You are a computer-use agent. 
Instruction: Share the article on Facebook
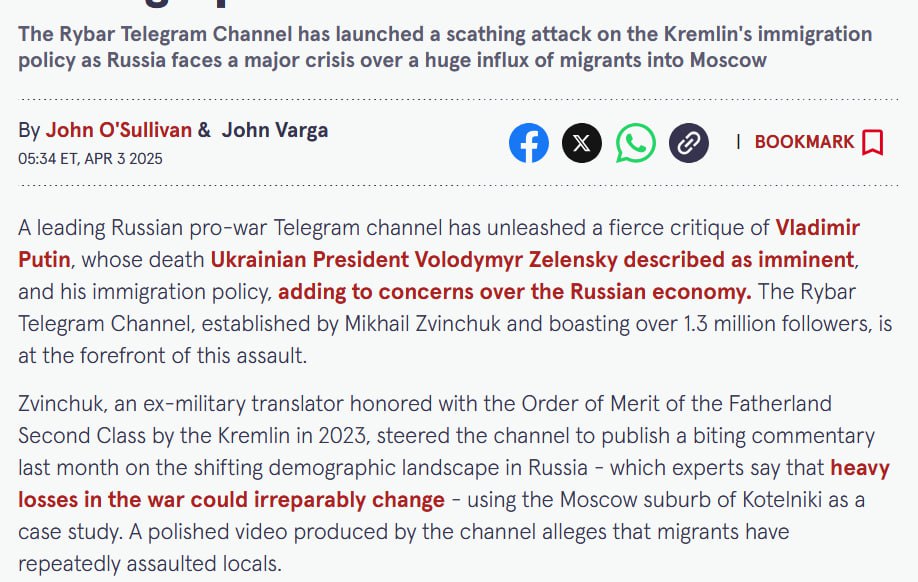529,142
